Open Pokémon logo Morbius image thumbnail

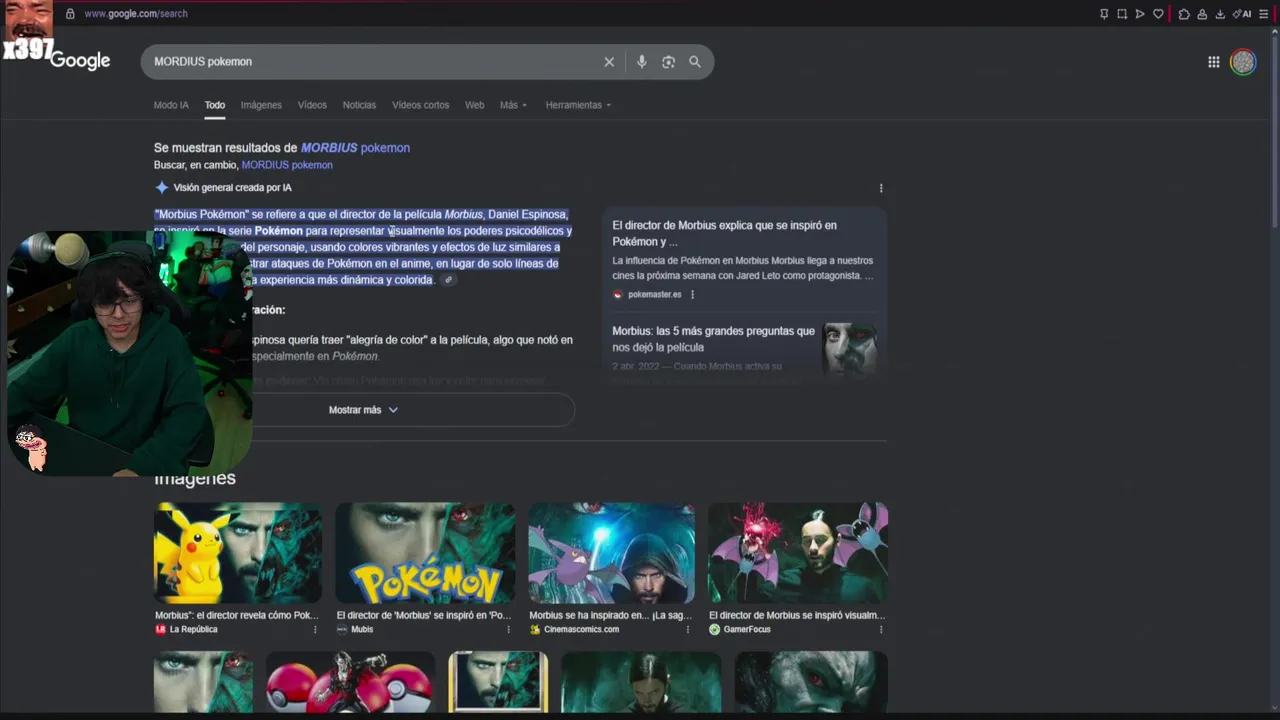(x=425, y=554)
